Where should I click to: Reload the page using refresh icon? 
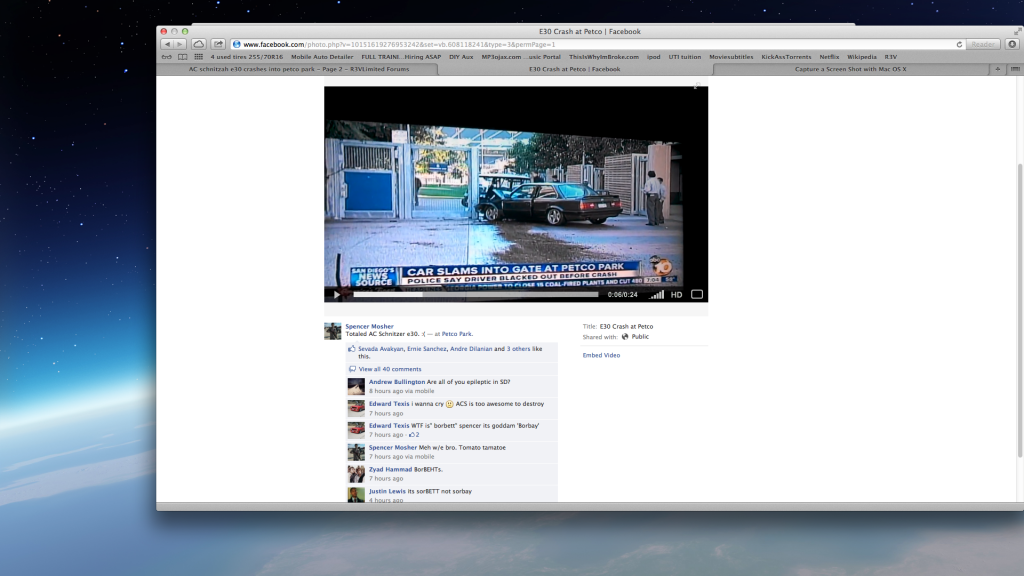(959, 44)
